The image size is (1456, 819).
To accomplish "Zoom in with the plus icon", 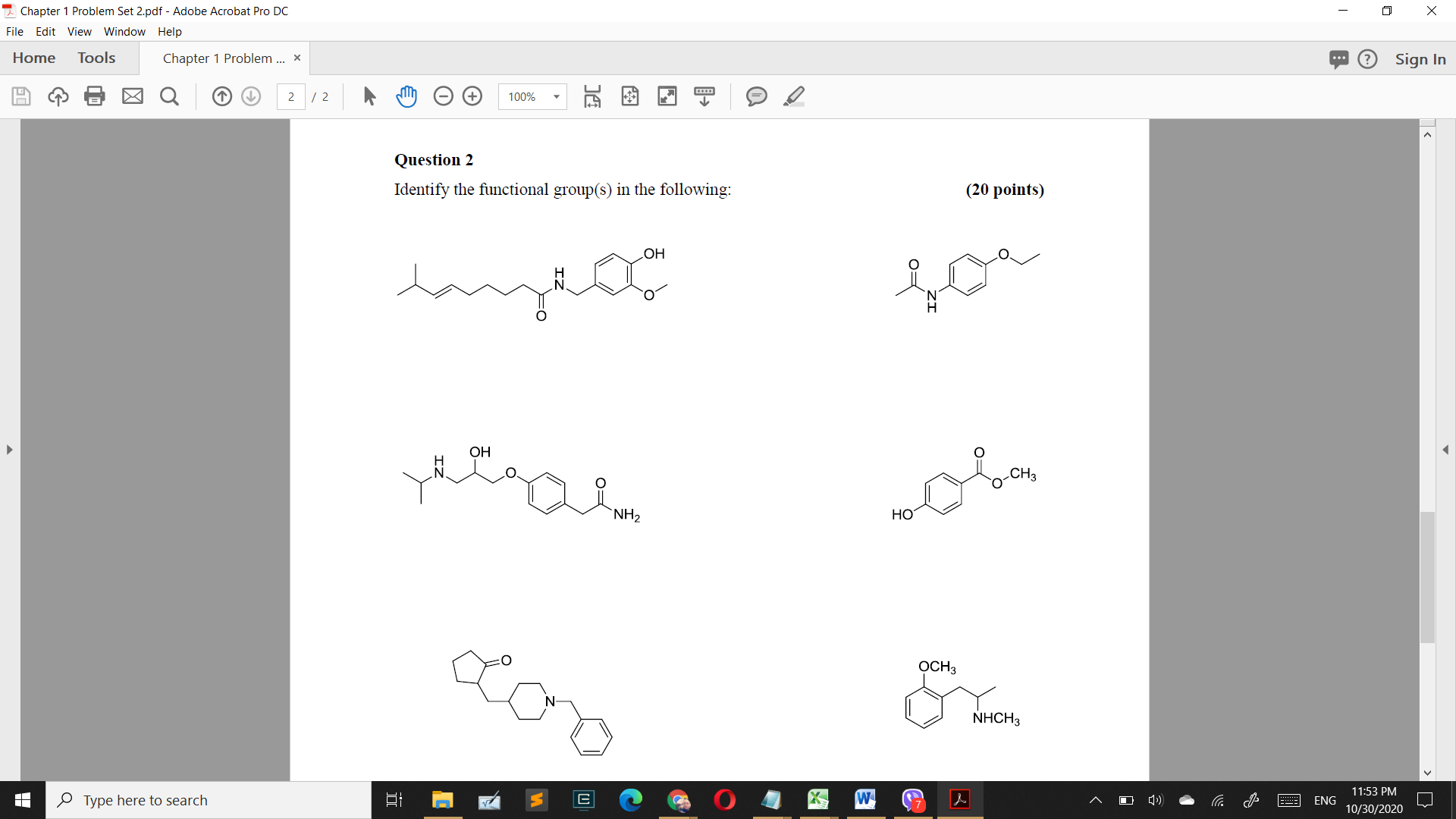I will click(x=472, y=96).
